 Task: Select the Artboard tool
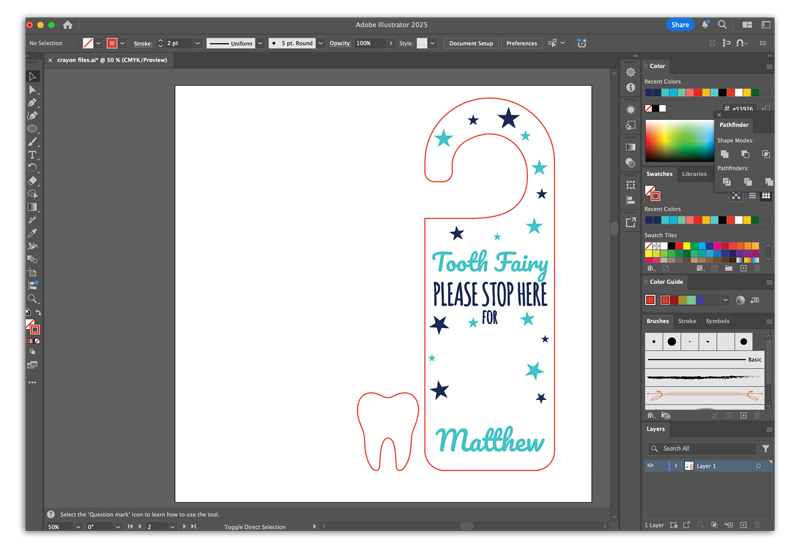[33, 272]
